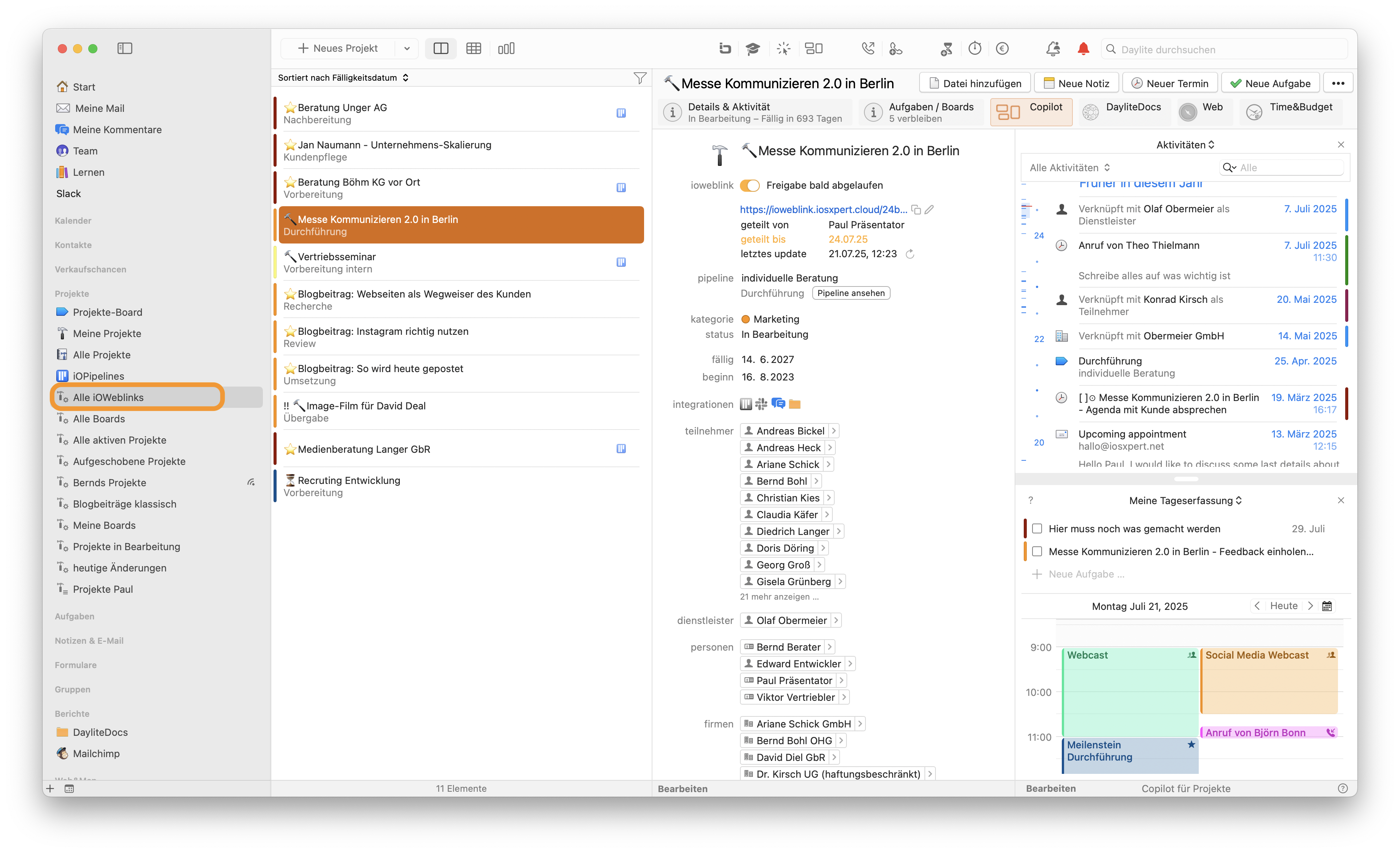Image resolution: width=1400 pixels, height=853 pixels.
Task: Switch to the table list view icon
Action: click(x=473, y=48)
